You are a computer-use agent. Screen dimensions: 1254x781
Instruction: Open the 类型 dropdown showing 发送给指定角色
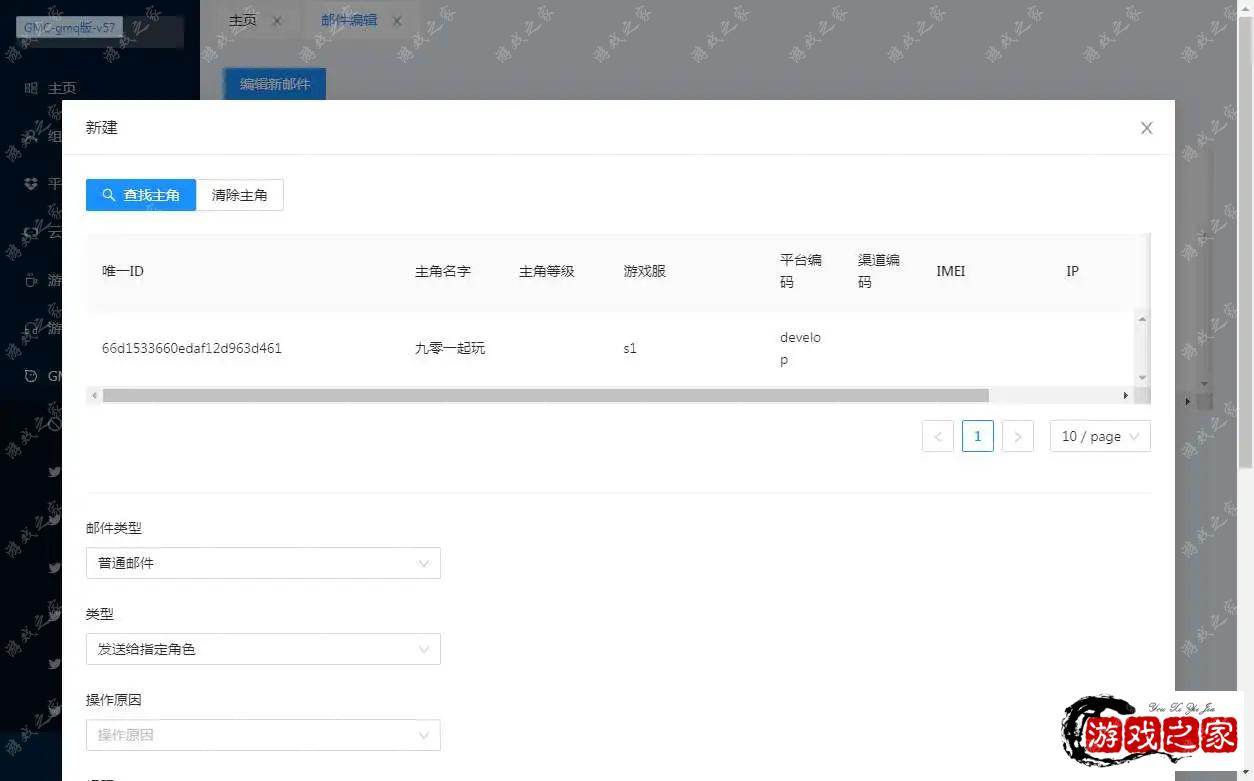263,649
